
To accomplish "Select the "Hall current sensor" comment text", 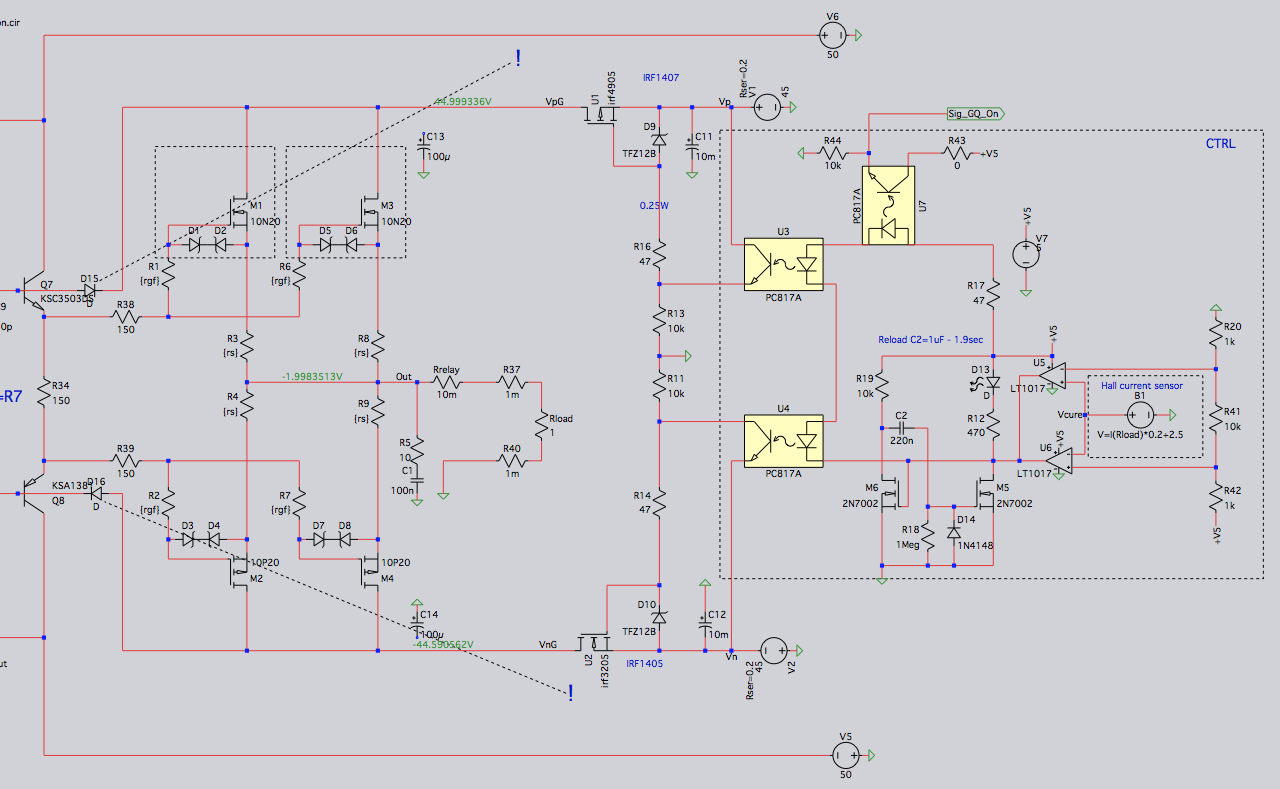I will pos(1142,386).
